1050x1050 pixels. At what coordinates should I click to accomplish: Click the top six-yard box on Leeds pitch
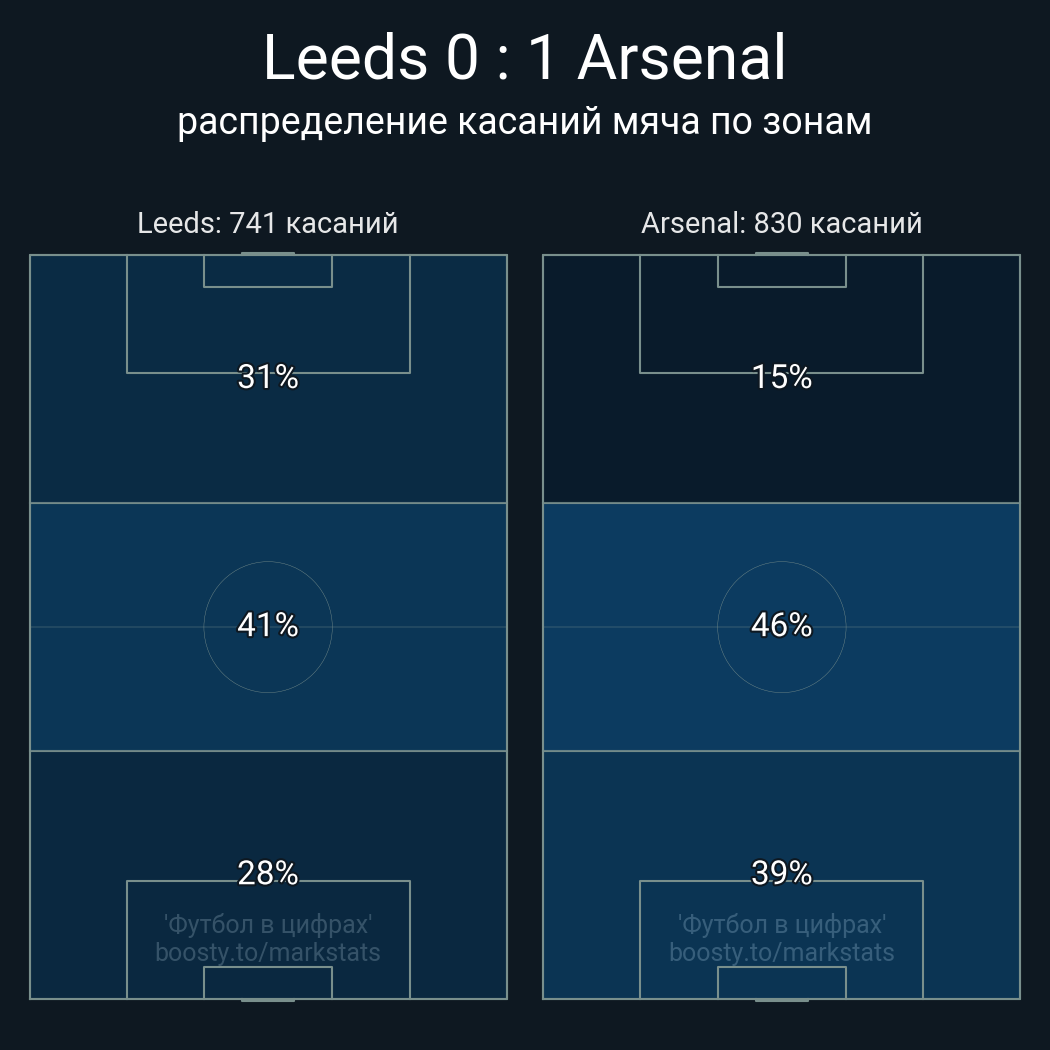(268, 271)
